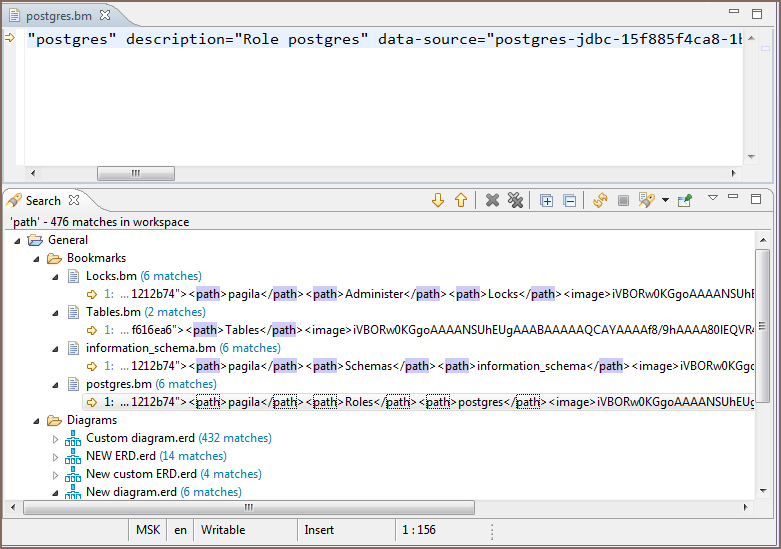Image resolution: width=781 pixels, height=549 pixels.
Task: Click Show Previous Match up arrow
Action: pos(460,201)
